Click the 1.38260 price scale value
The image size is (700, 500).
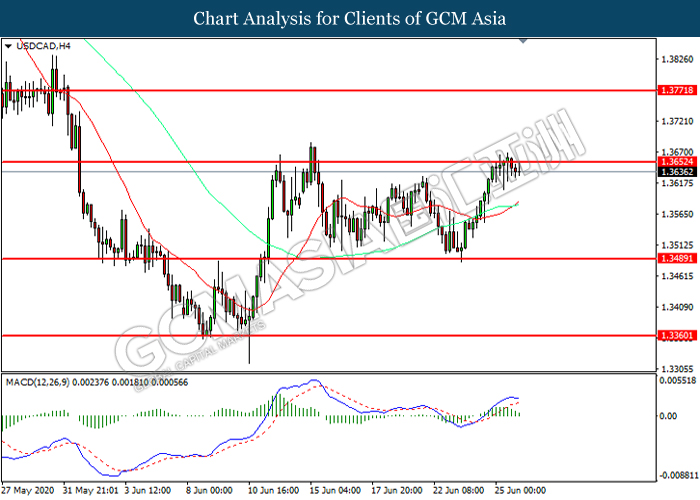point(677,59)
